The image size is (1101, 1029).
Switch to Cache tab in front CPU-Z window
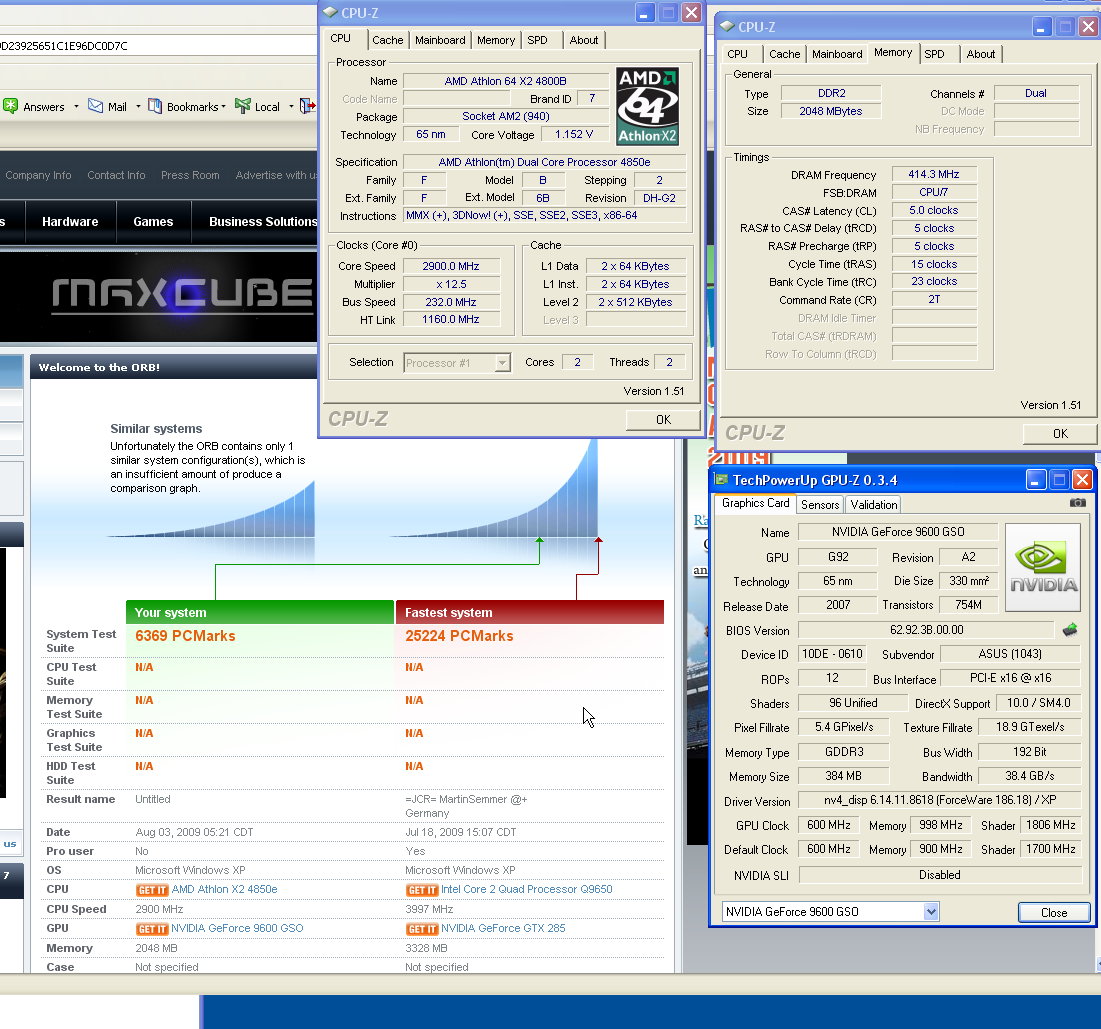point(388,40)
